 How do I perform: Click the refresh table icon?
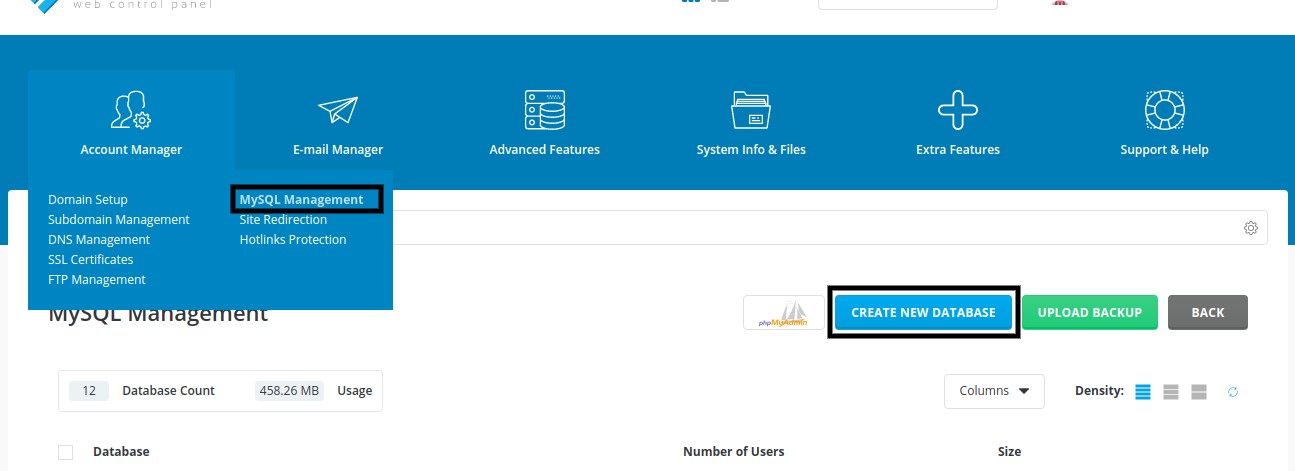click(1233, 391)
